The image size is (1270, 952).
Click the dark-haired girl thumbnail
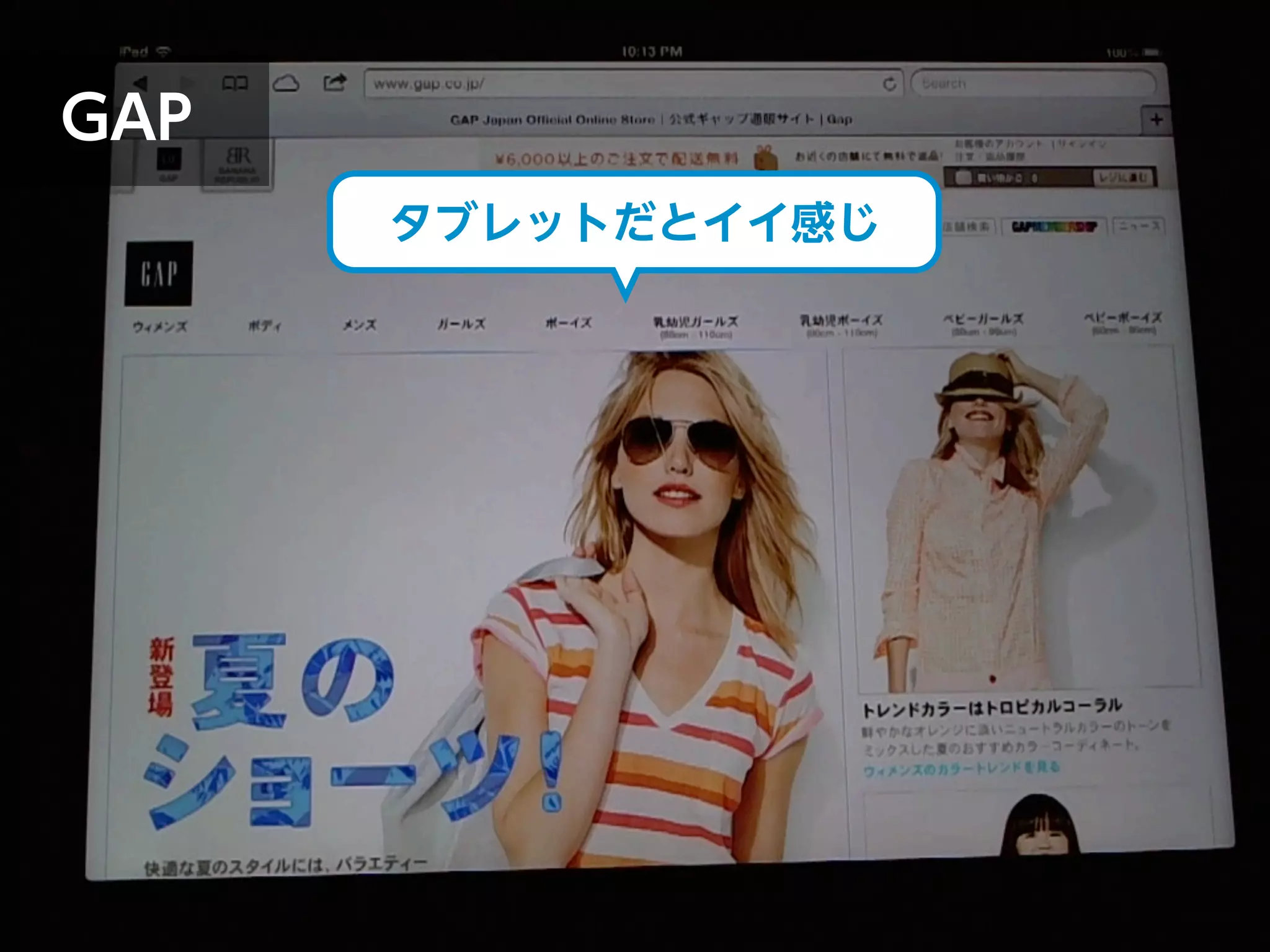point(1042,826)
